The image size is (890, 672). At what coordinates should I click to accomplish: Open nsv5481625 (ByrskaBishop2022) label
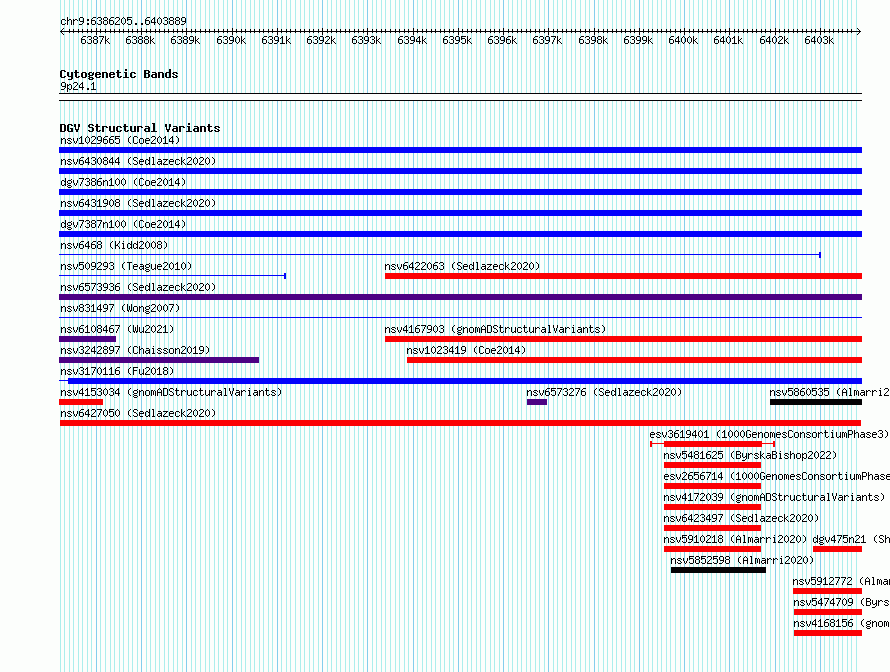point(750,455)
